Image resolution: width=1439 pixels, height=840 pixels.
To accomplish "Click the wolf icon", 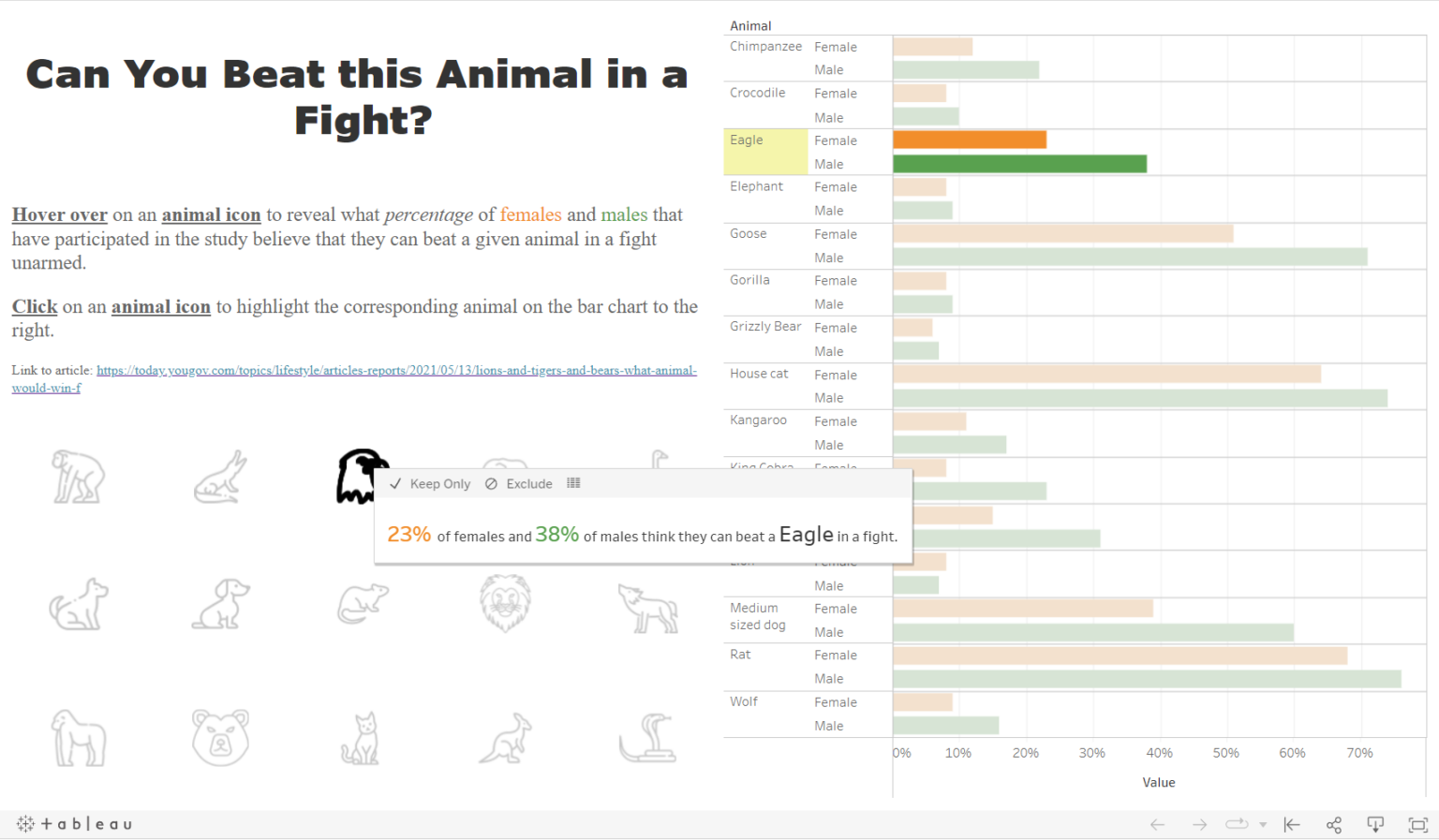I will pyautogui.click(x=649, y=607).
